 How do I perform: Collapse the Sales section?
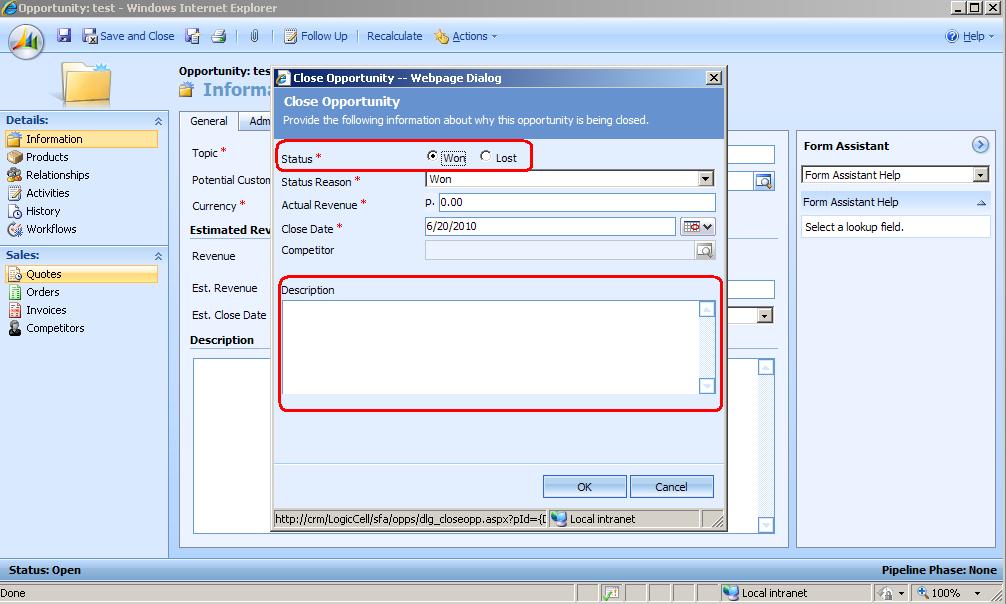click(x=158, y=255)
